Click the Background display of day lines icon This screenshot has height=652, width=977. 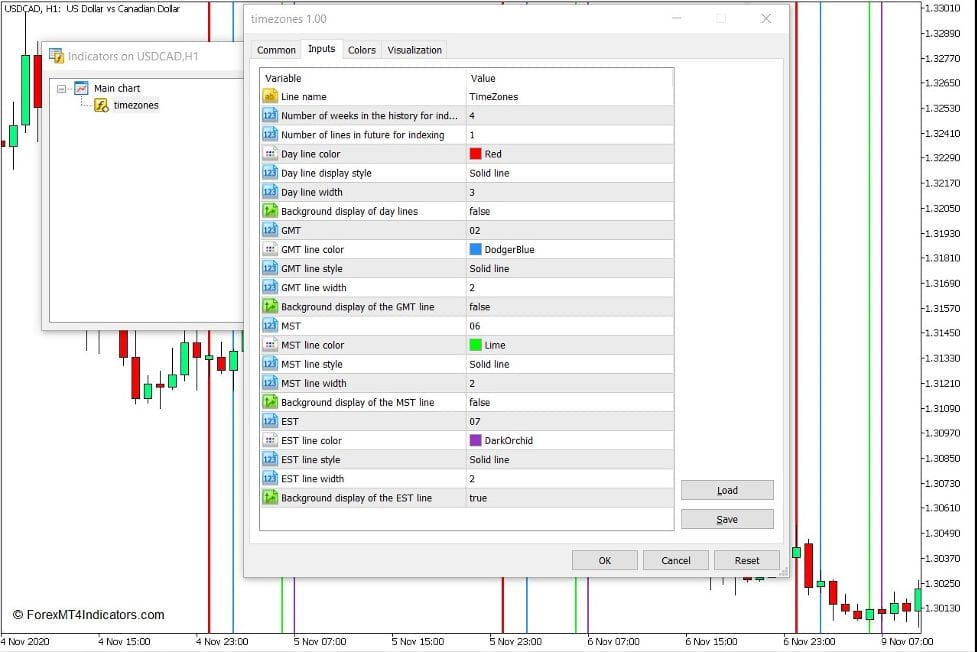point(270,211)
